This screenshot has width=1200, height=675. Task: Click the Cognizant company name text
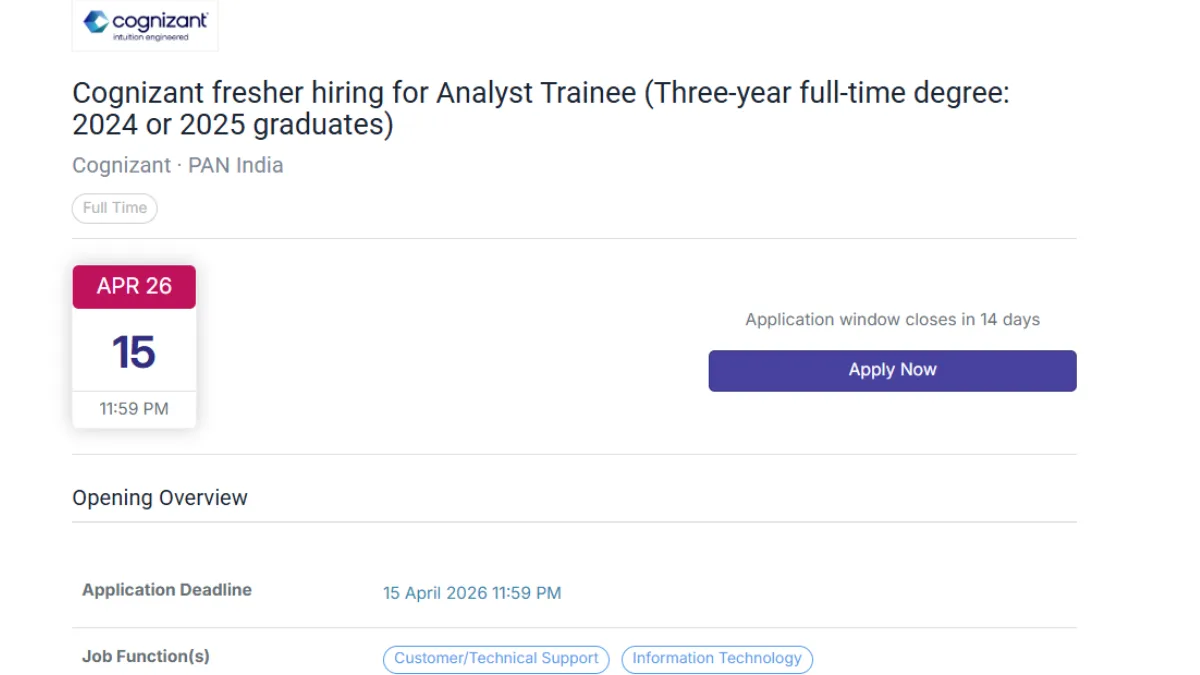tap(120, 165)
